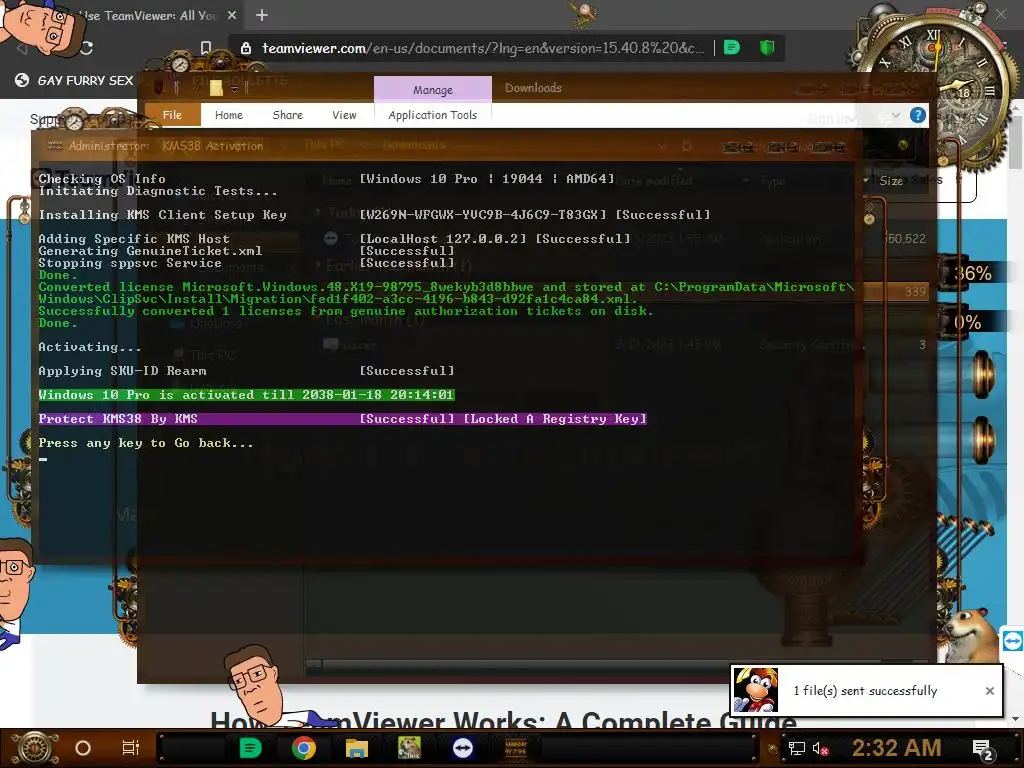Screen dimensions: 1024x768
Task: View site information via the padlock icon
Action: point(246,48)
